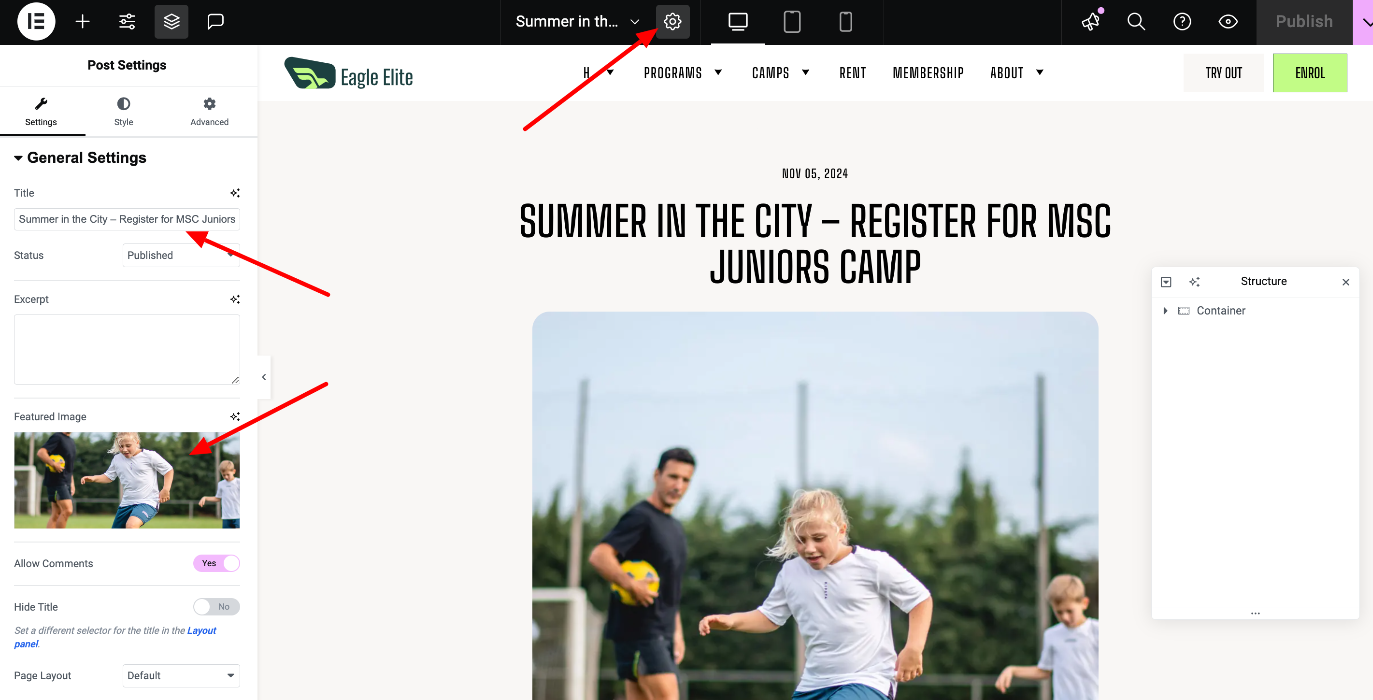Open Site Settings sliders icon
The width and height of the screenshot is (1373, 700).
click(x=127, y=21)
